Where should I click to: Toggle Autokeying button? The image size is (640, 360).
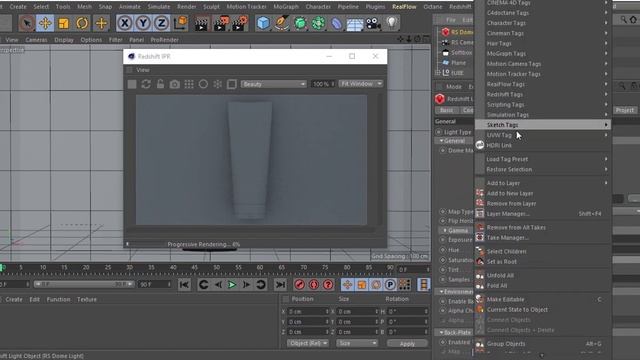coord(314,285)
